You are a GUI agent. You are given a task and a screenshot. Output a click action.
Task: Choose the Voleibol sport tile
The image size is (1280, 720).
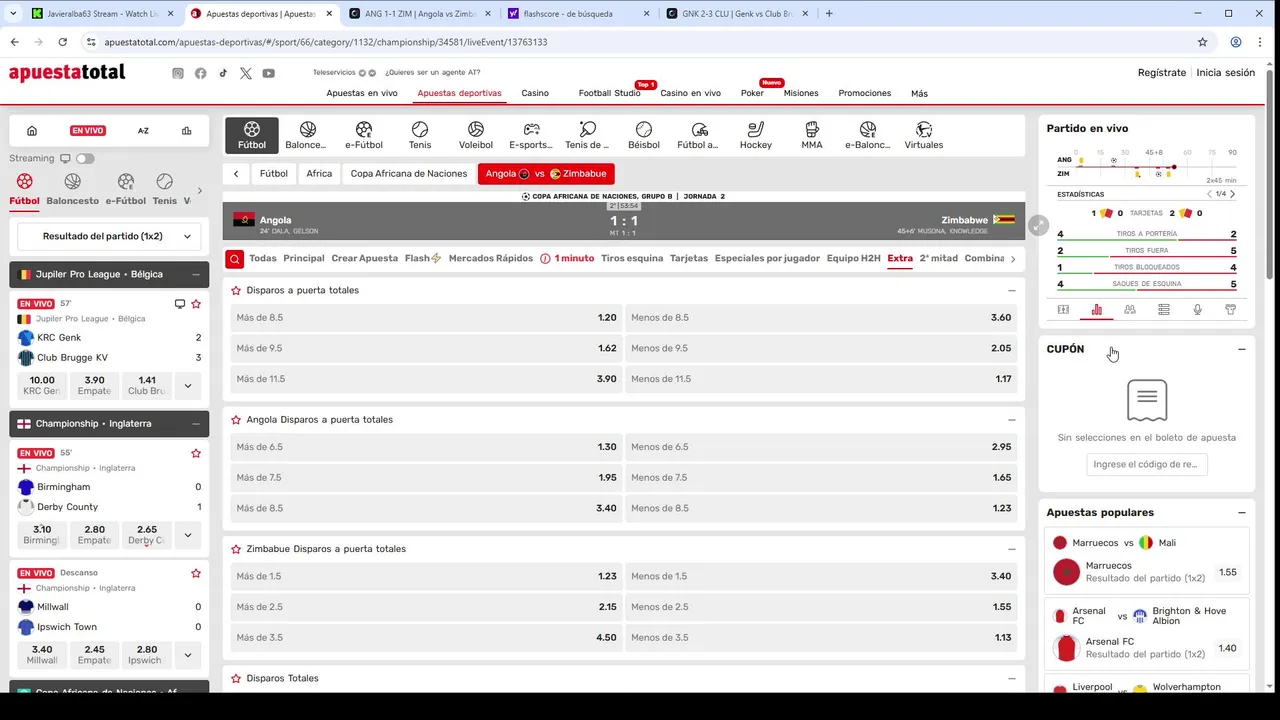coord(476,135)
